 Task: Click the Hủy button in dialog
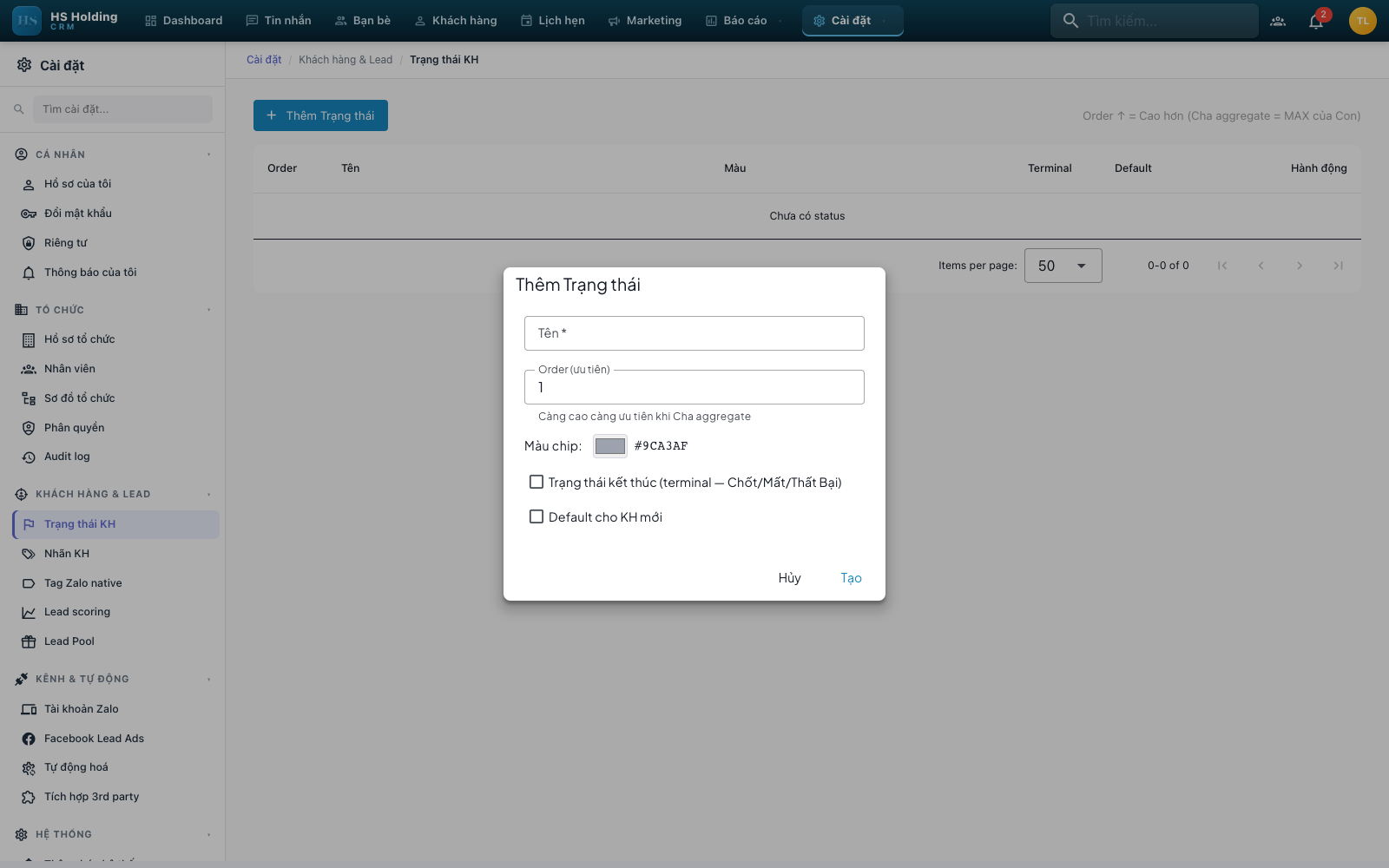[x=789, y=578]
